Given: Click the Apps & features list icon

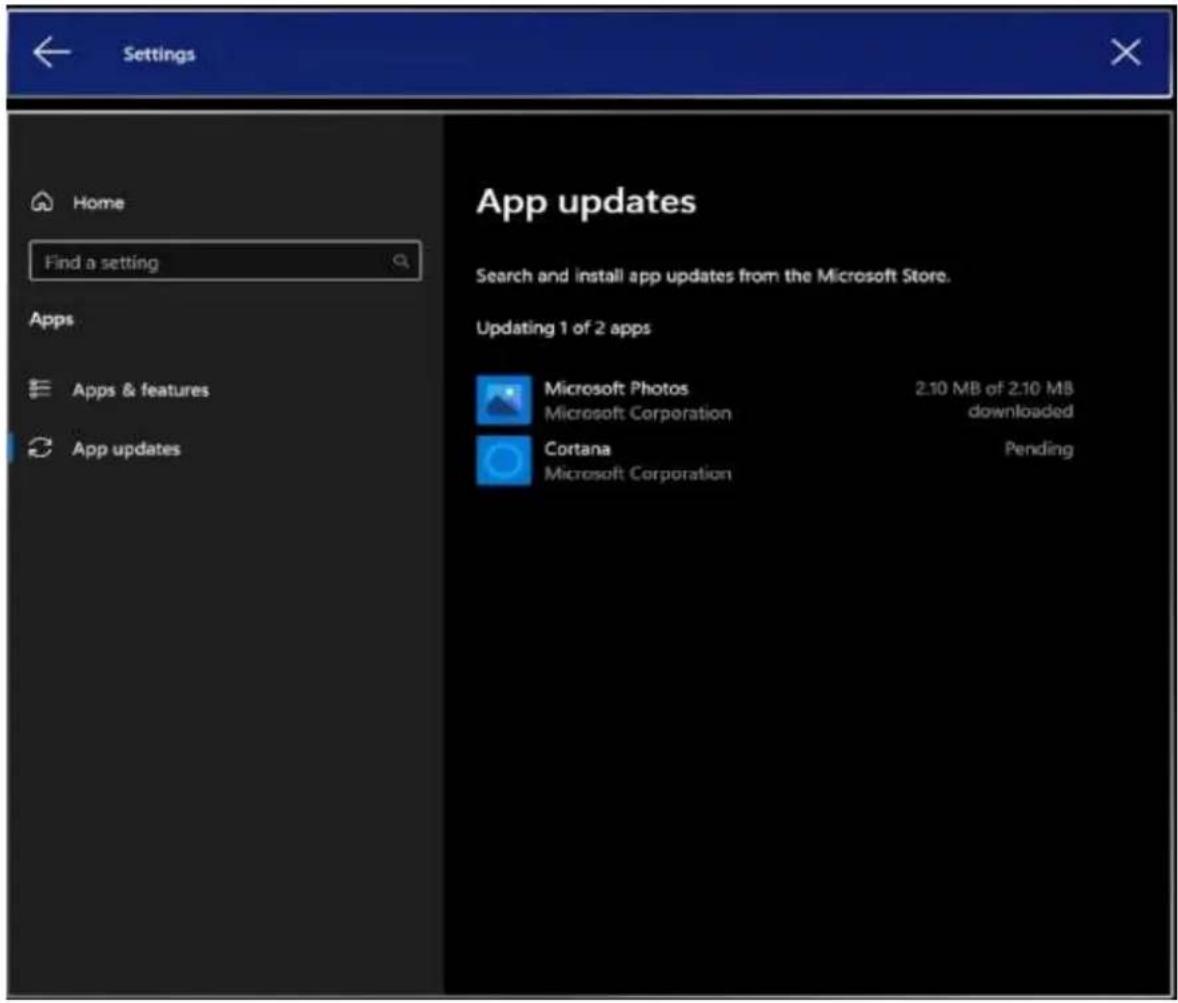Looking at the screenshot, I should pyautogui.click(x=41, y=388).
